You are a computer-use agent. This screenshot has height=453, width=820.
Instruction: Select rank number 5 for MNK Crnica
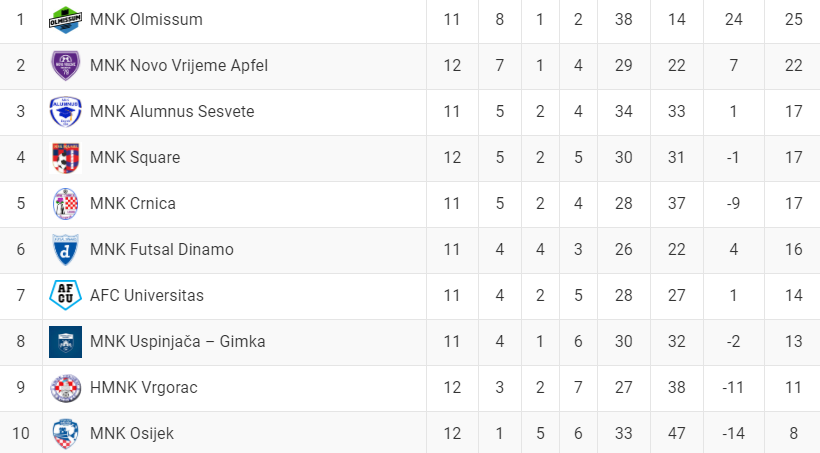point(21,203)
